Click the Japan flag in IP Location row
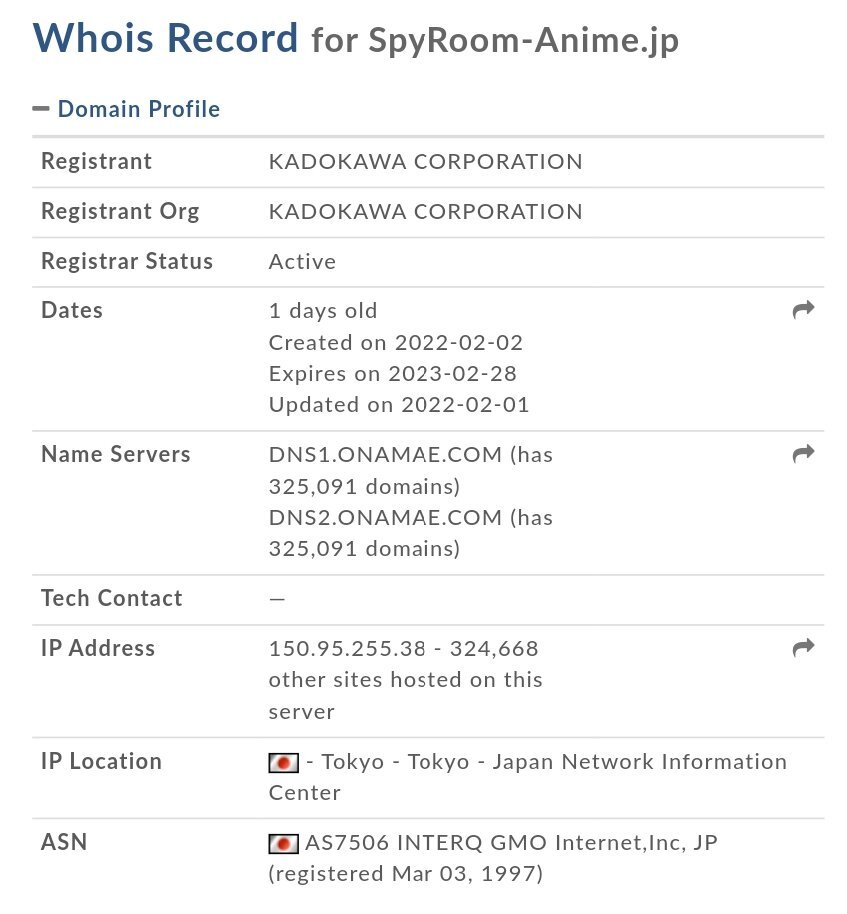This screenshot has height=914, width=847. (x=284, y=762)
